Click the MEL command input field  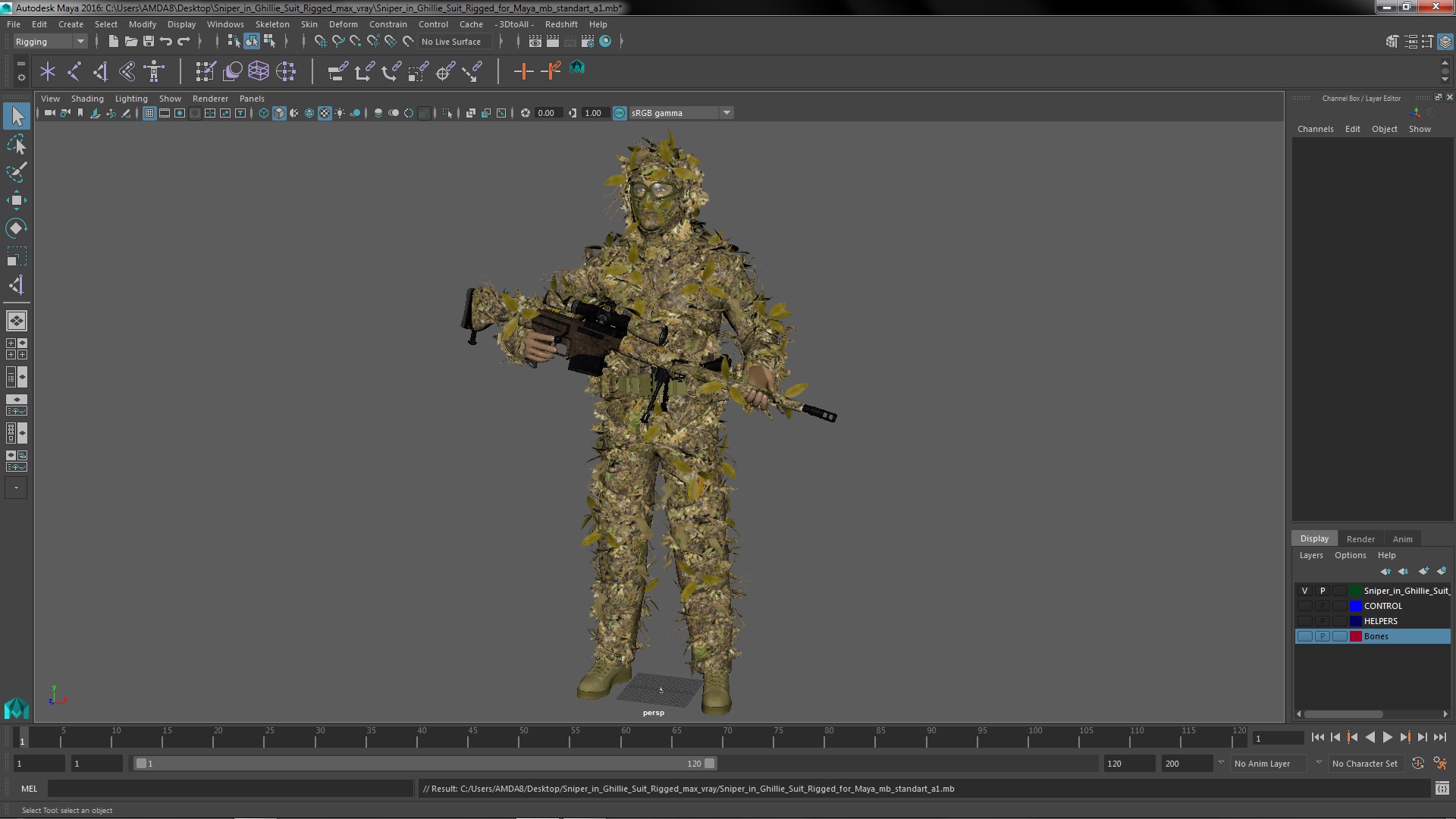(x=231, y=789)
